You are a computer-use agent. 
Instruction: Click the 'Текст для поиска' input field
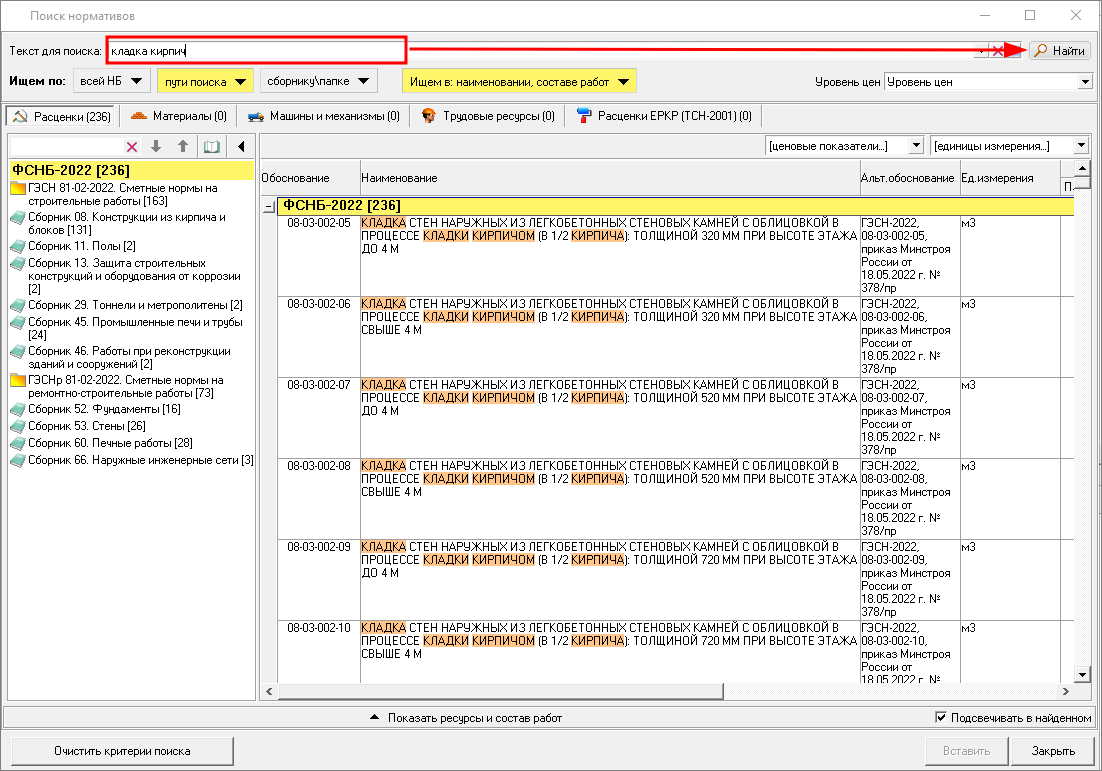255,50
